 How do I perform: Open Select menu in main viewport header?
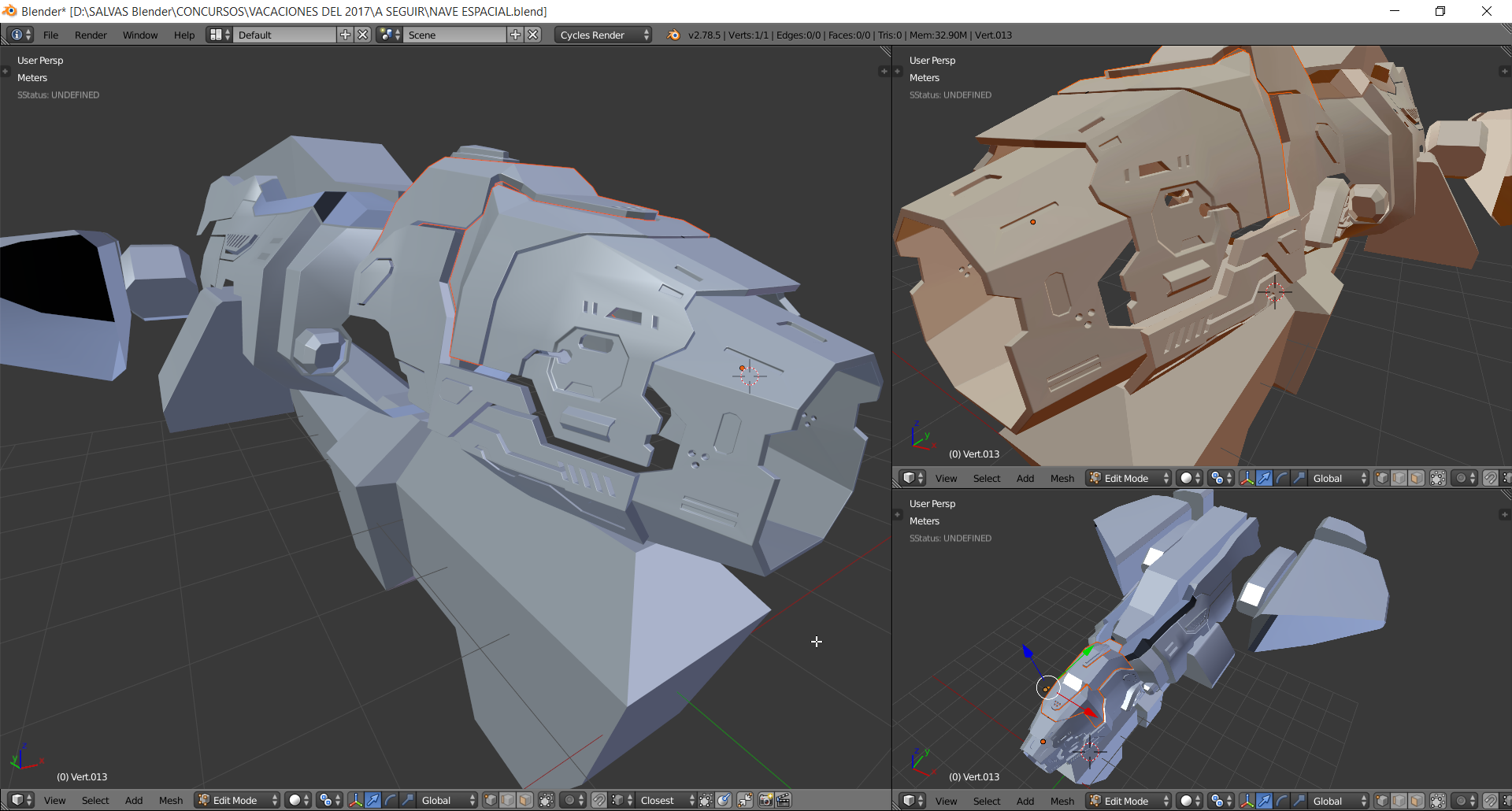click(x=95, y=800)
